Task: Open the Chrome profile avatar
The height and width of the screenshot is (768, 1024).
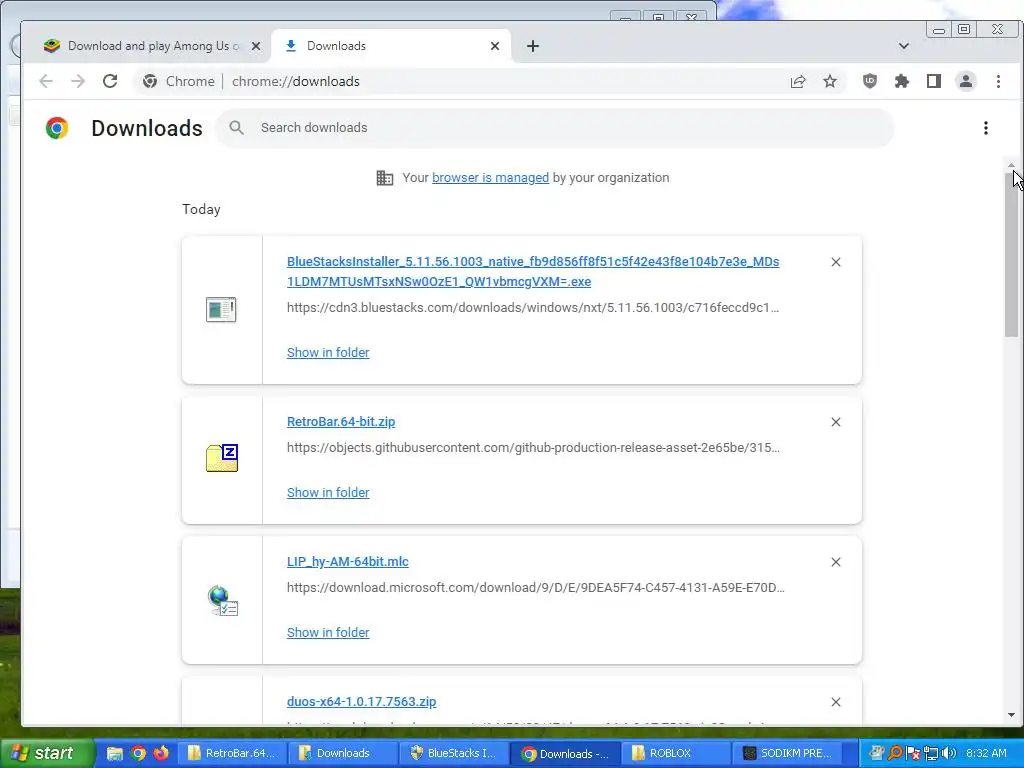Action: [965, 81]
